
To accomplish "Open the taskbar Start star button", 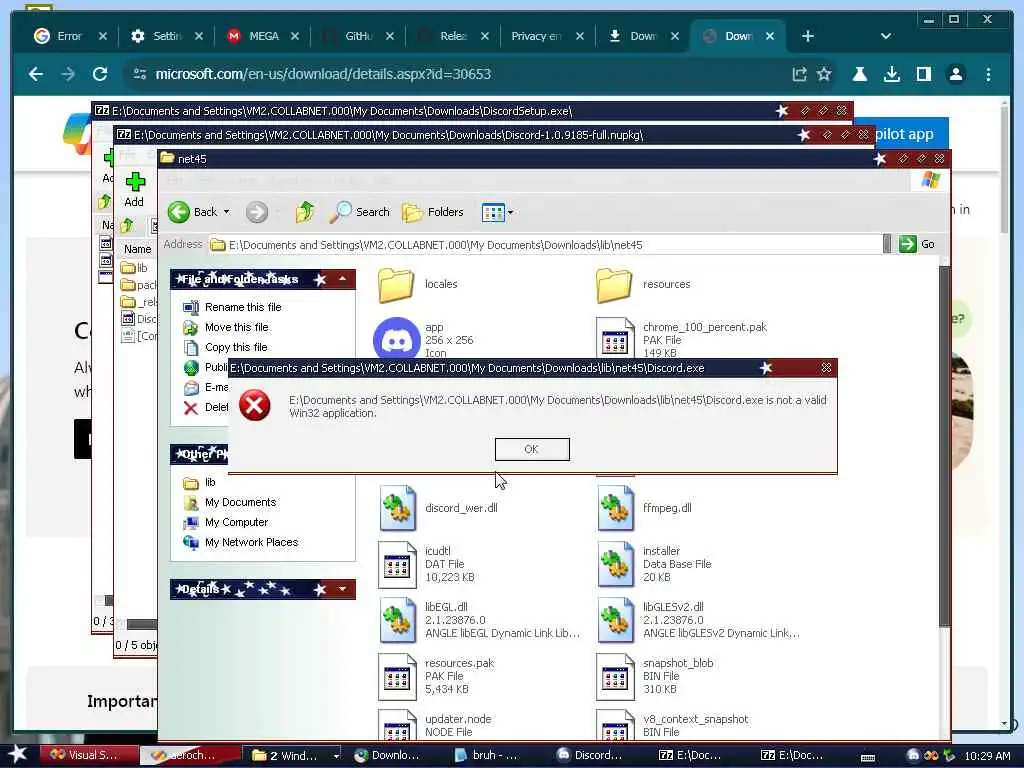I will tap(17, 754).
